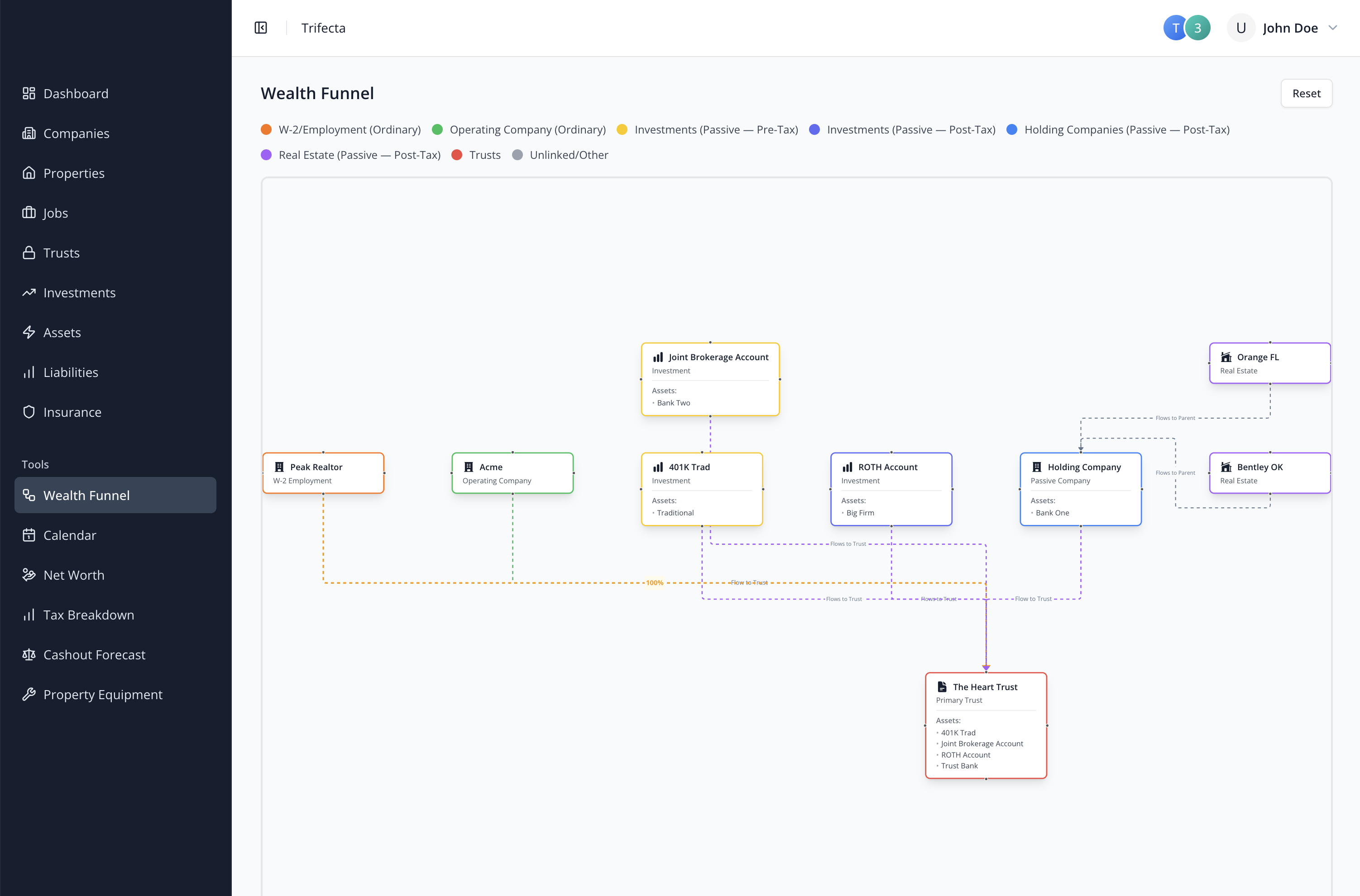This screenshot has height=896, width=1360.
Task: Click the document icon in Heart Trust node
Action: pyautogui.click(x=942, y=687)
